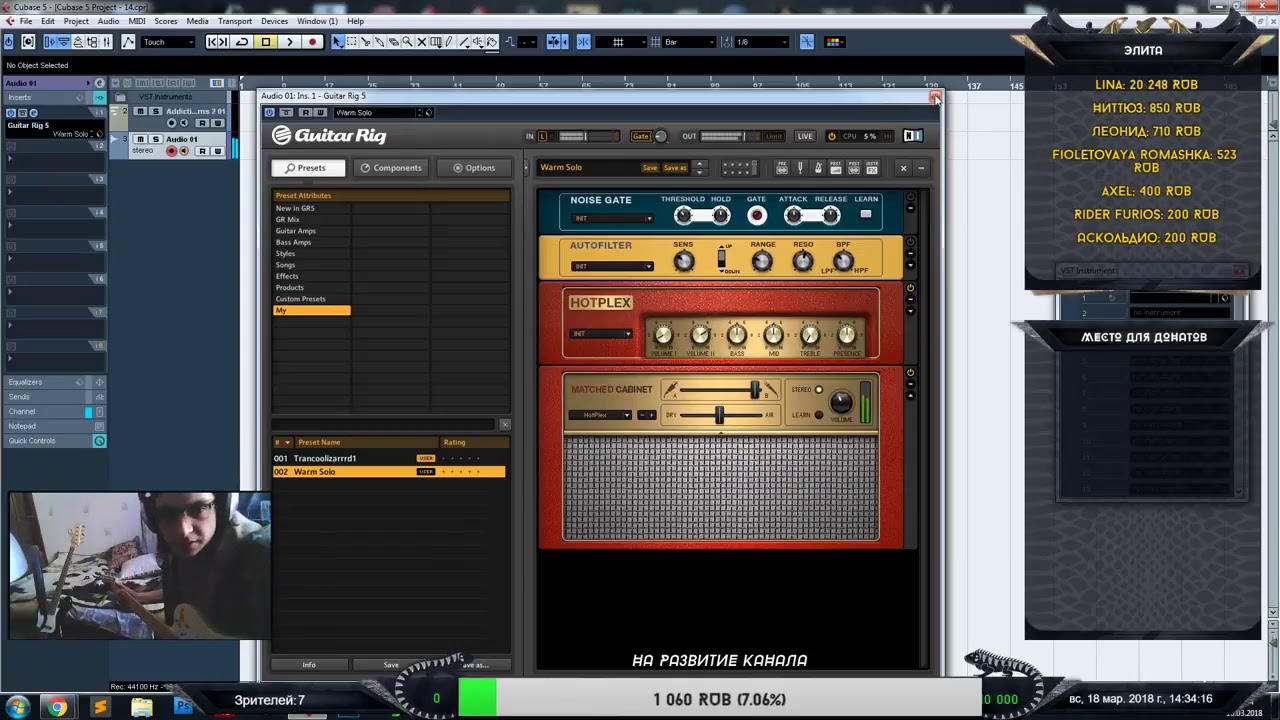
Task: Toggle the Cycle loop button
Action: pos(242,42)
